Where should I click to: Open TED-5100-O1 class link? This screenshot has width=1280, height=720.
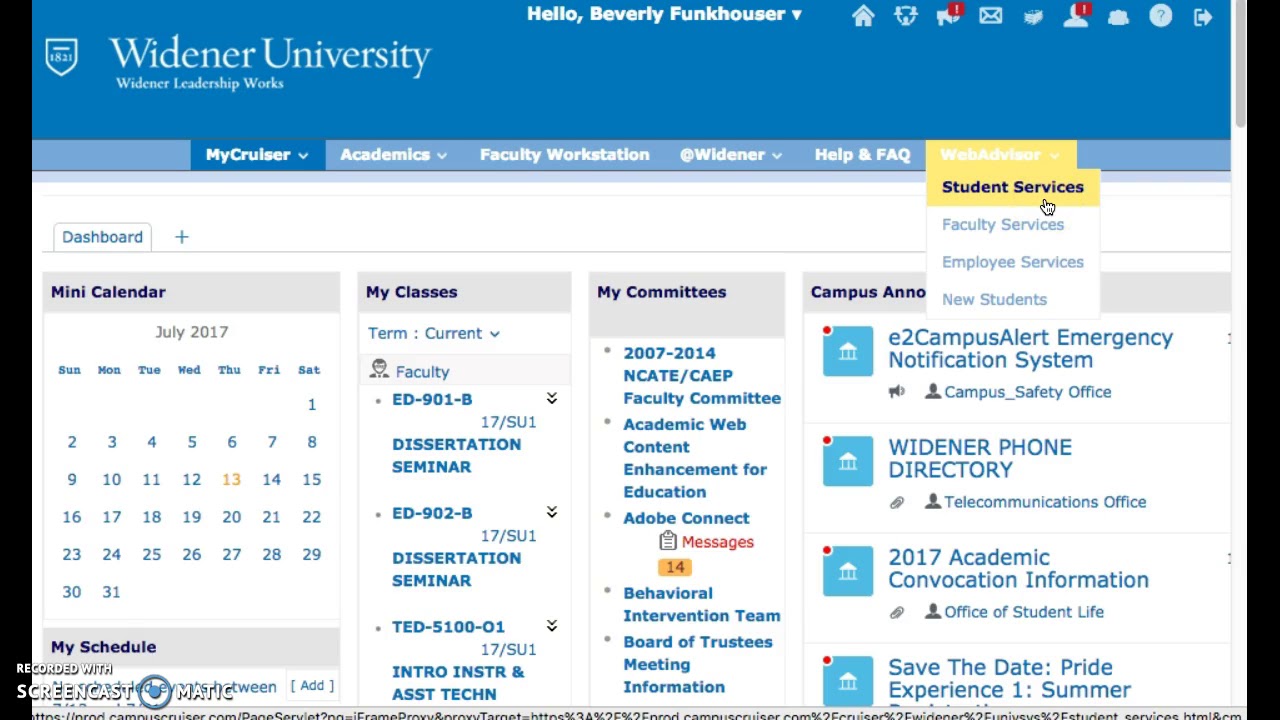448,627
